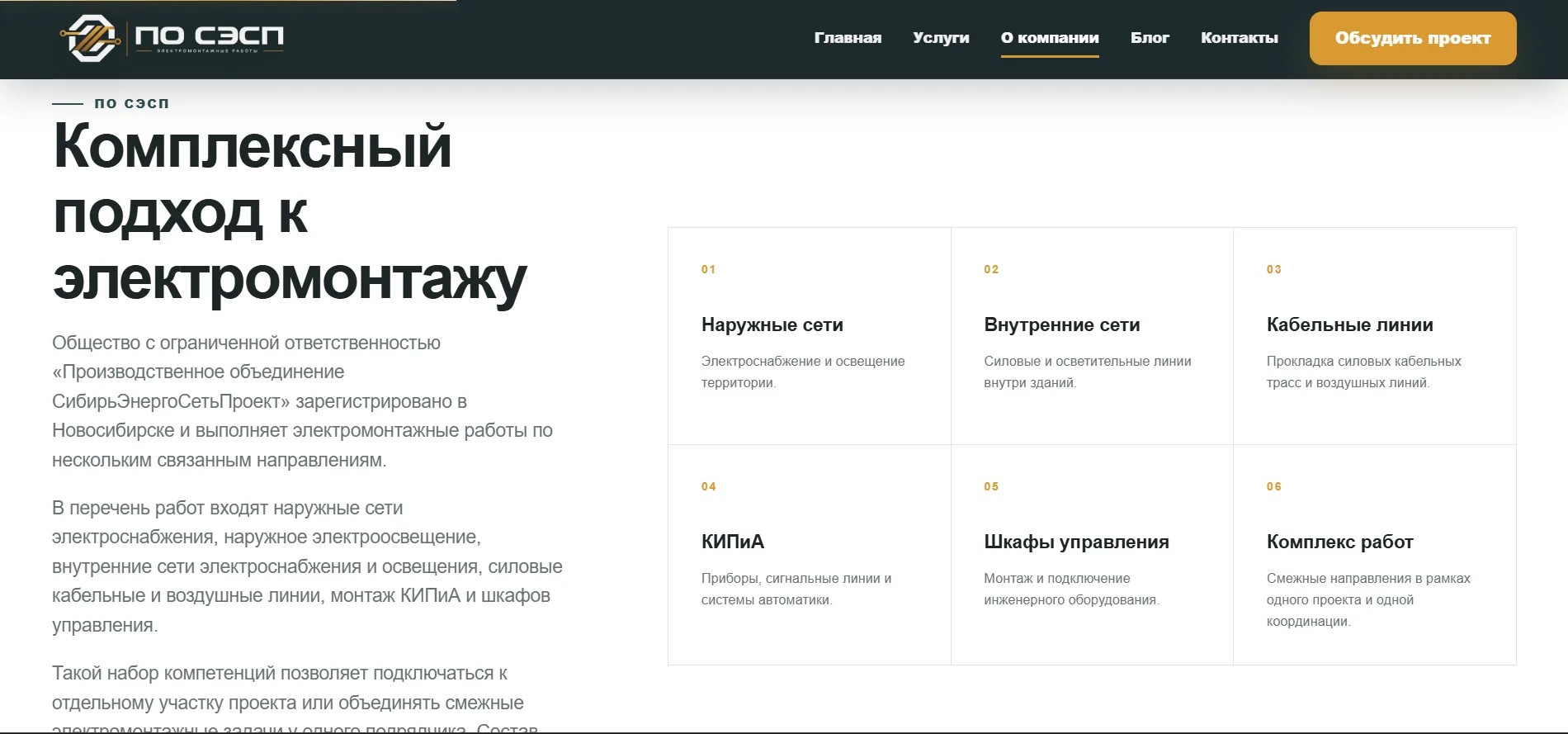Click the Обсудить проект button
Screen dimensions: 1568x734
click(1413, 38)
